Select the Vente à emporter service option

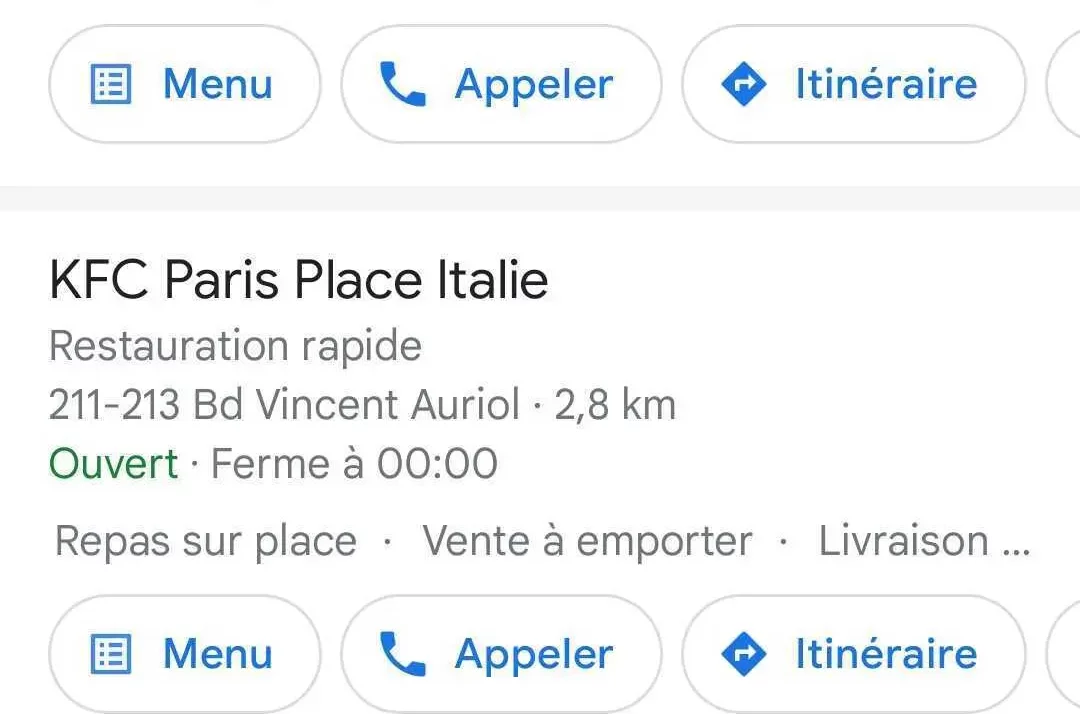point(587,541)
